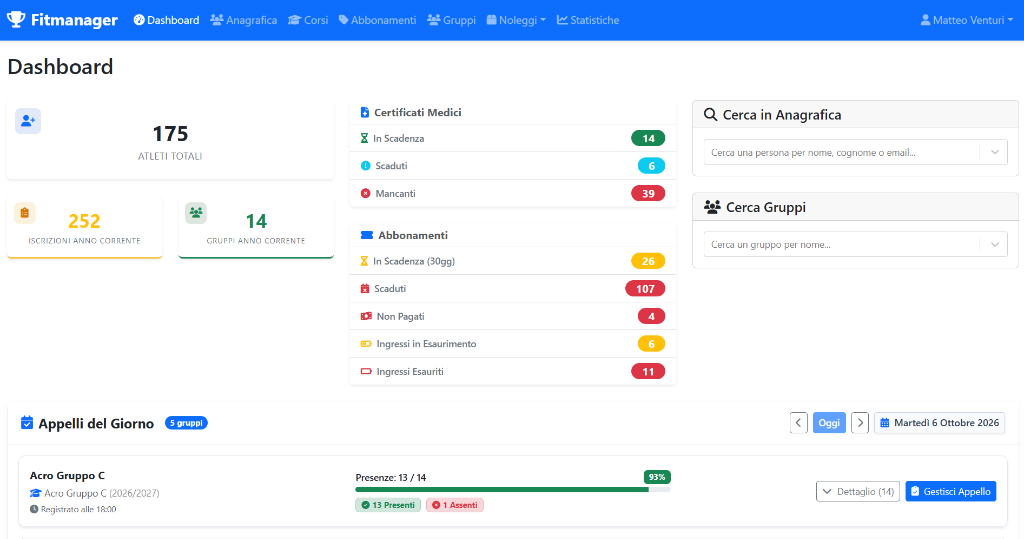This screenshot has height=539, width=1024.
Task: Go to previous day arrow
Action: pos(798,423)
